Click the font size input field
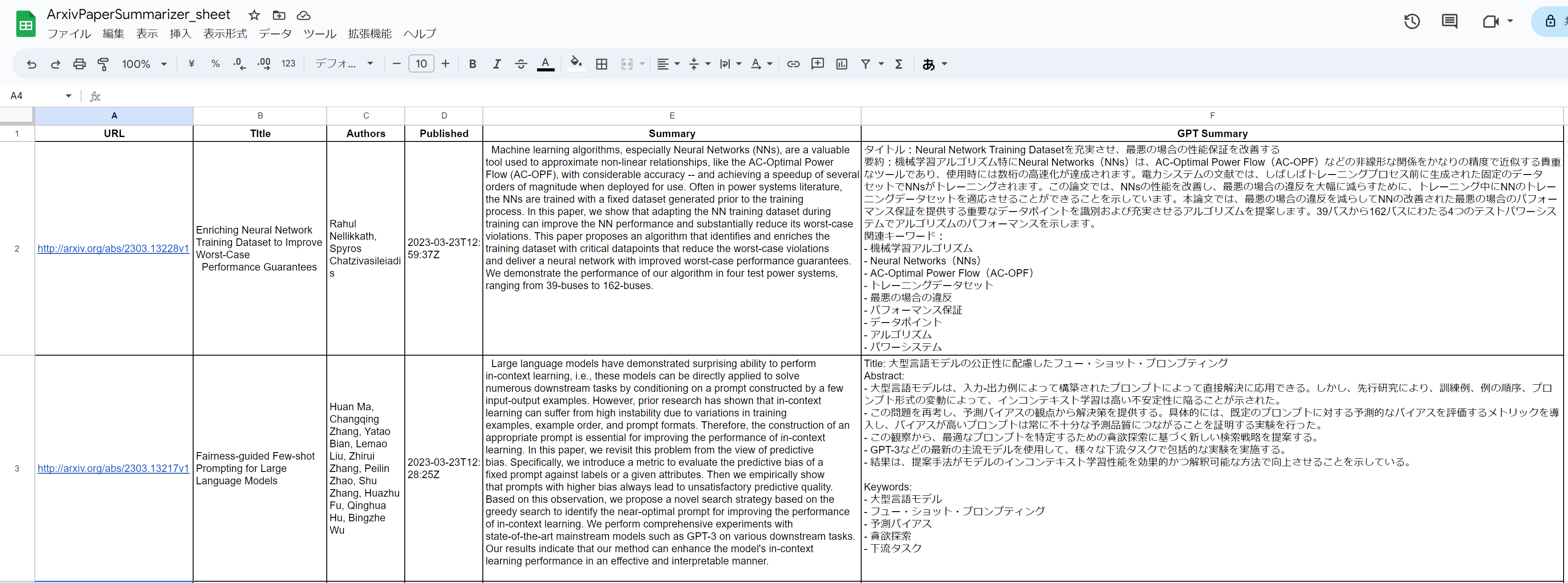Screen dimensions: 1568x583 tap(421, 64)
